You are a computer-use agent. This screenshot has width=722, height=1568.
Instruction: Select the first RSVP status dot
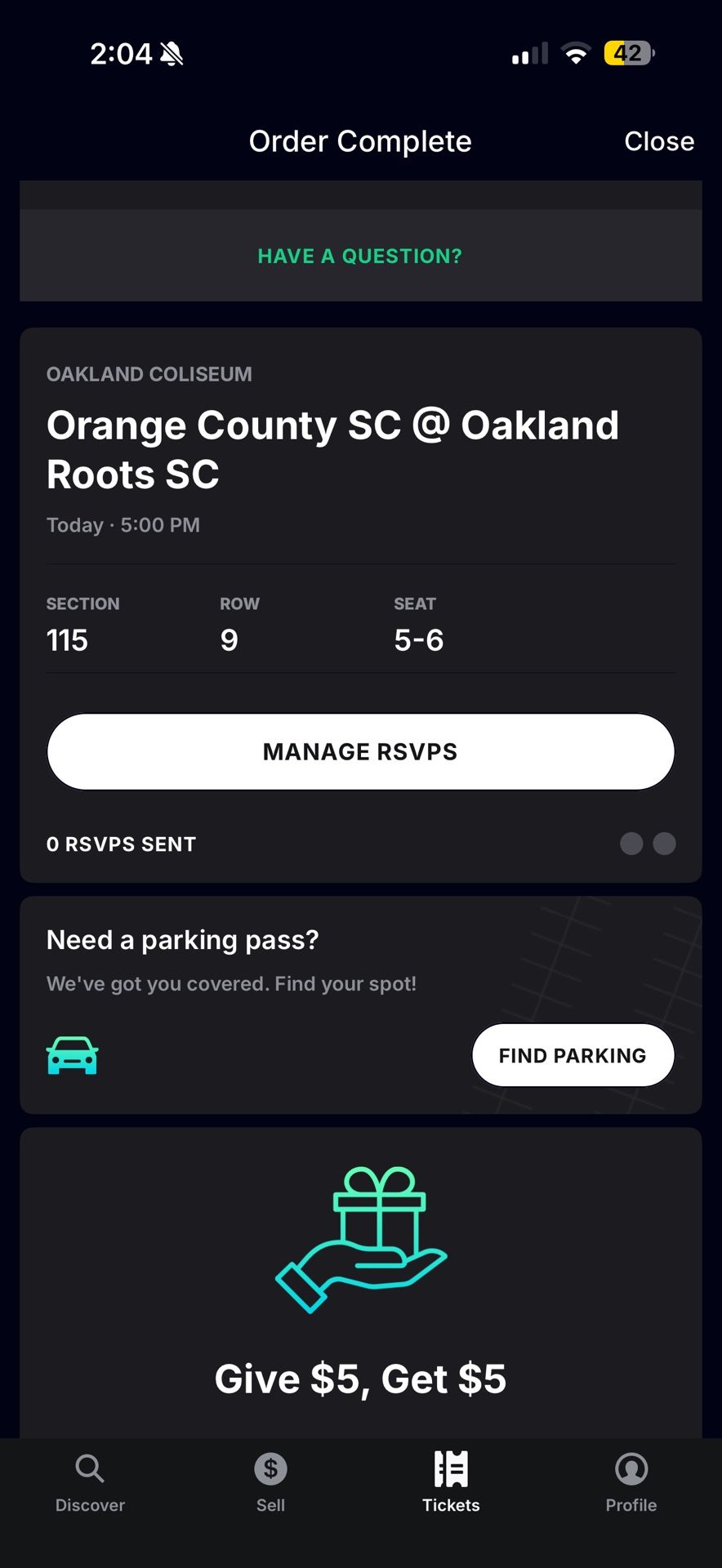[631, 844]
